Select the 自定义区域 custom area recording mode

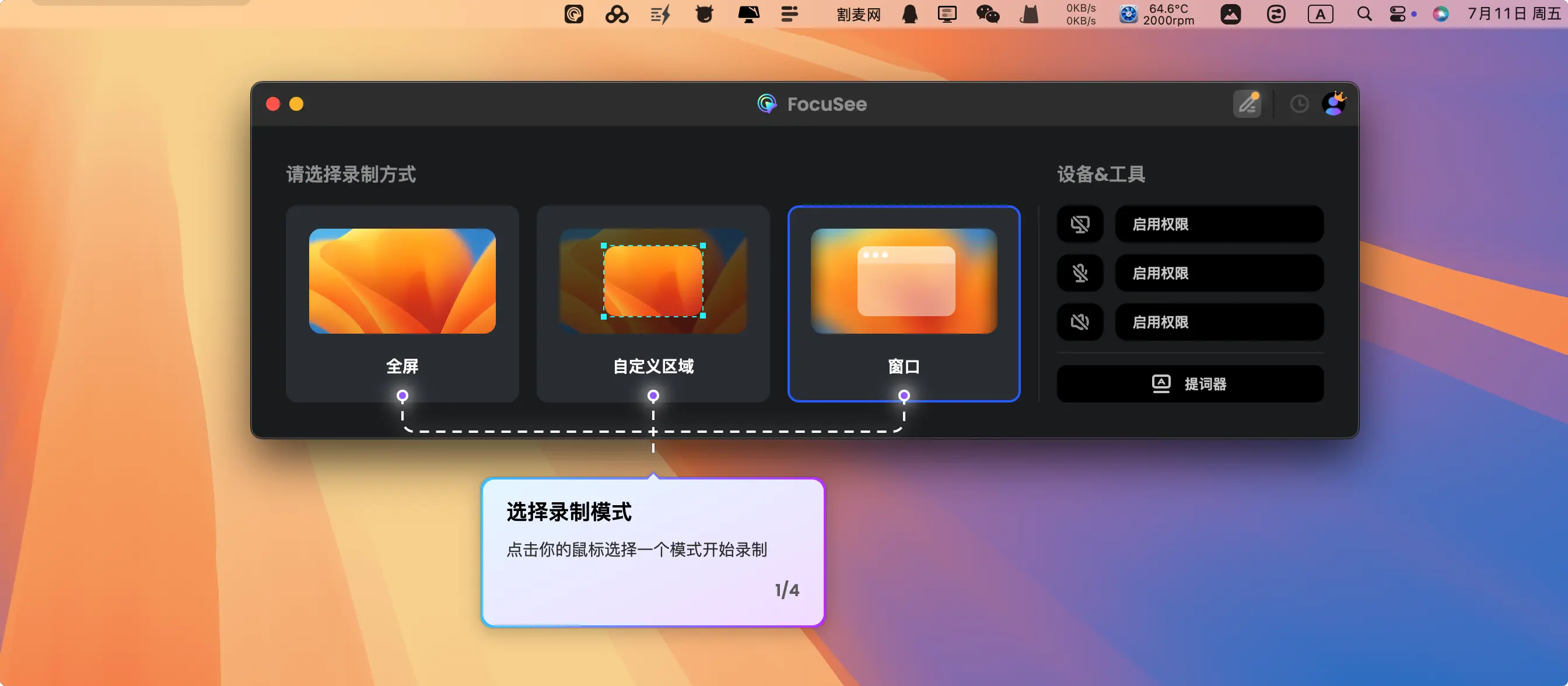click(653, 303)
